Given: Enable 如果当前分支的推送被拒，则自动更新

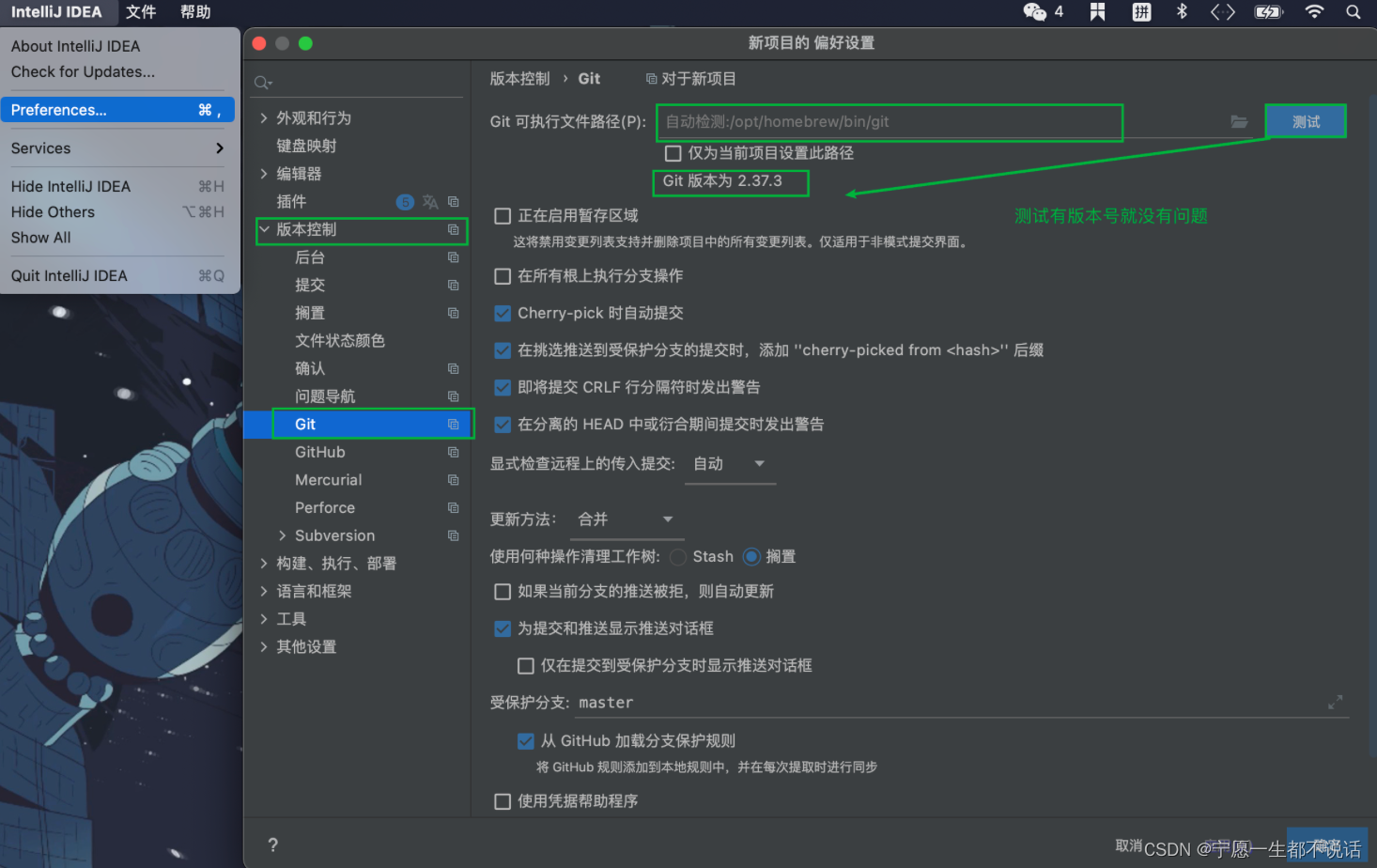Looking at the screenshot, I should [503, 592].
